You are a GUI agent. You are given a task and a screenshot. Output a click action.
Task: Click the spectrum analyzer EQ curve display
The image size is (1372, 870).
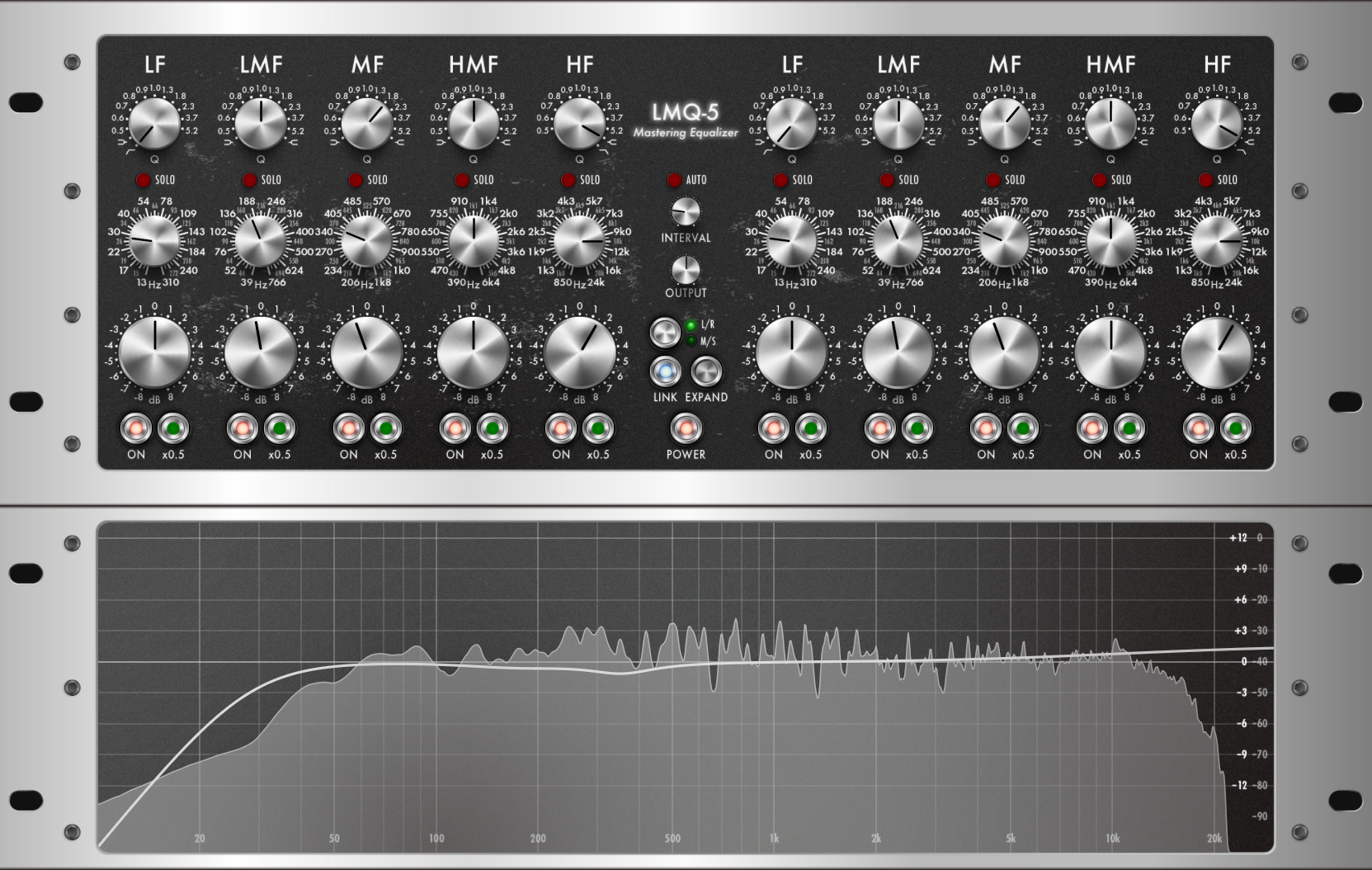point(686,688)
